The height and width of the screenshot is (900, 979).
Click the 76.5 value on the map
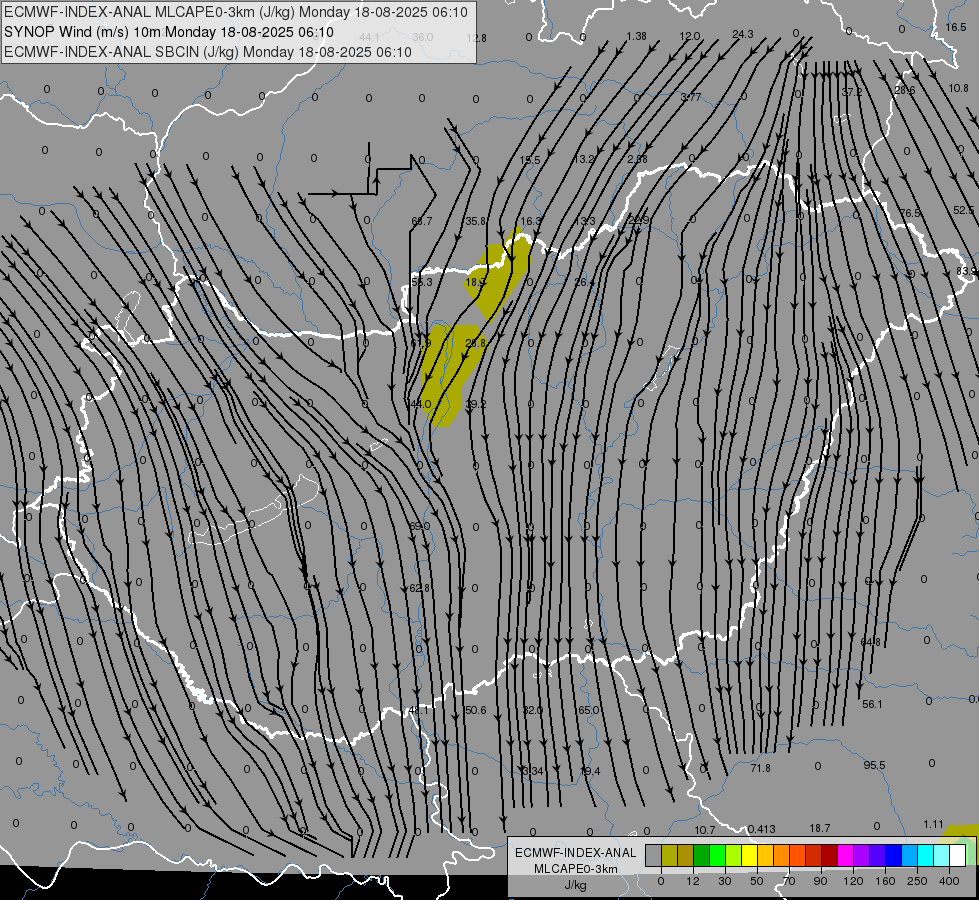click(910, 213)
